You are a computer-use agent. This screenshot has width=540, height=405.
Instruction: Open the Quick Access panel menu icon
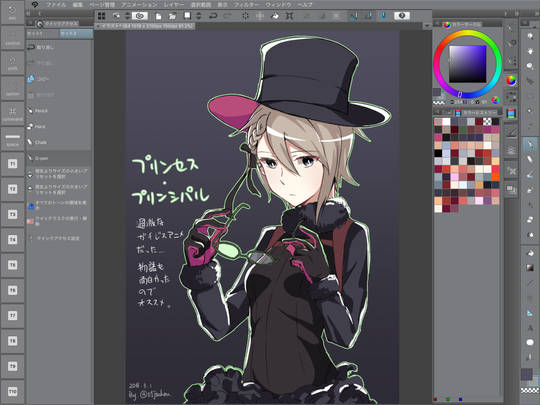[x=31, y=23]
